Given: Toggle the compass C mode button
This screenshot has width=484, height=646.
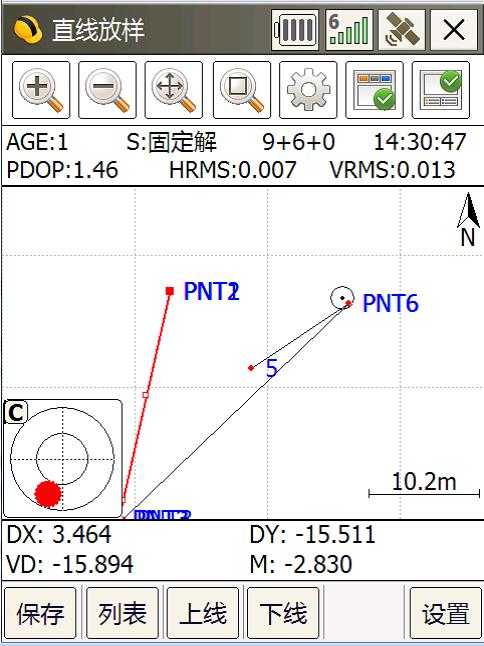Looking at the screenshot, I should pos(16,412).
